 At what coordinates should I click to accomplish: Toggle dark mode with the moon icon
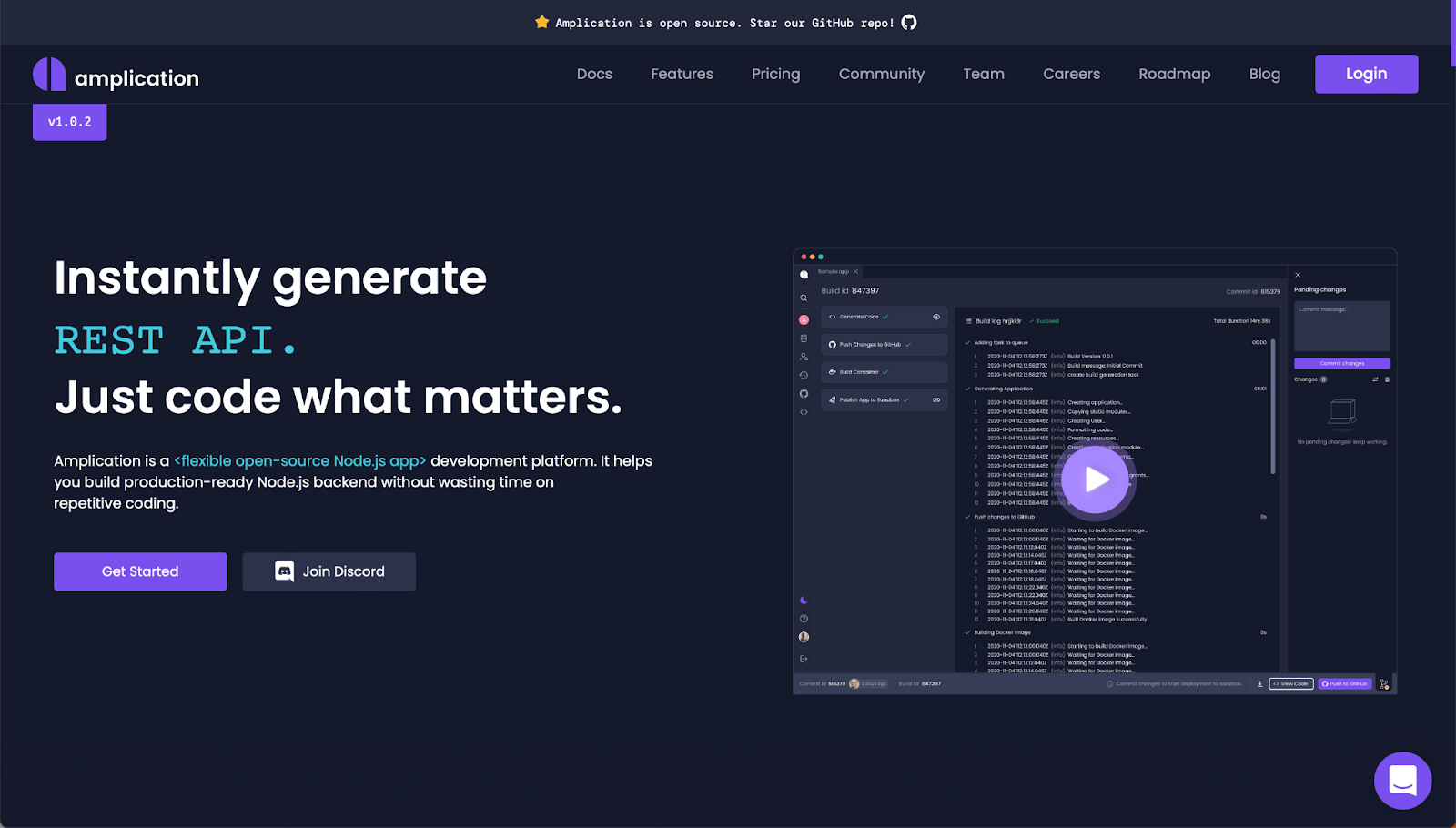click(x=804, y=601)
